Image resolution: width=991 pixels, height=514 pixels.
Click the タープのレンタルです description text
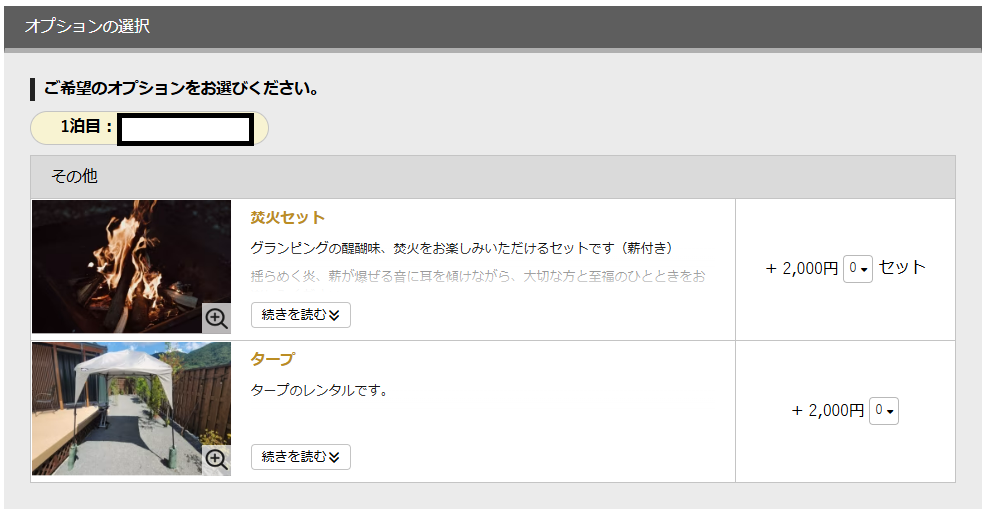(317, 390)
